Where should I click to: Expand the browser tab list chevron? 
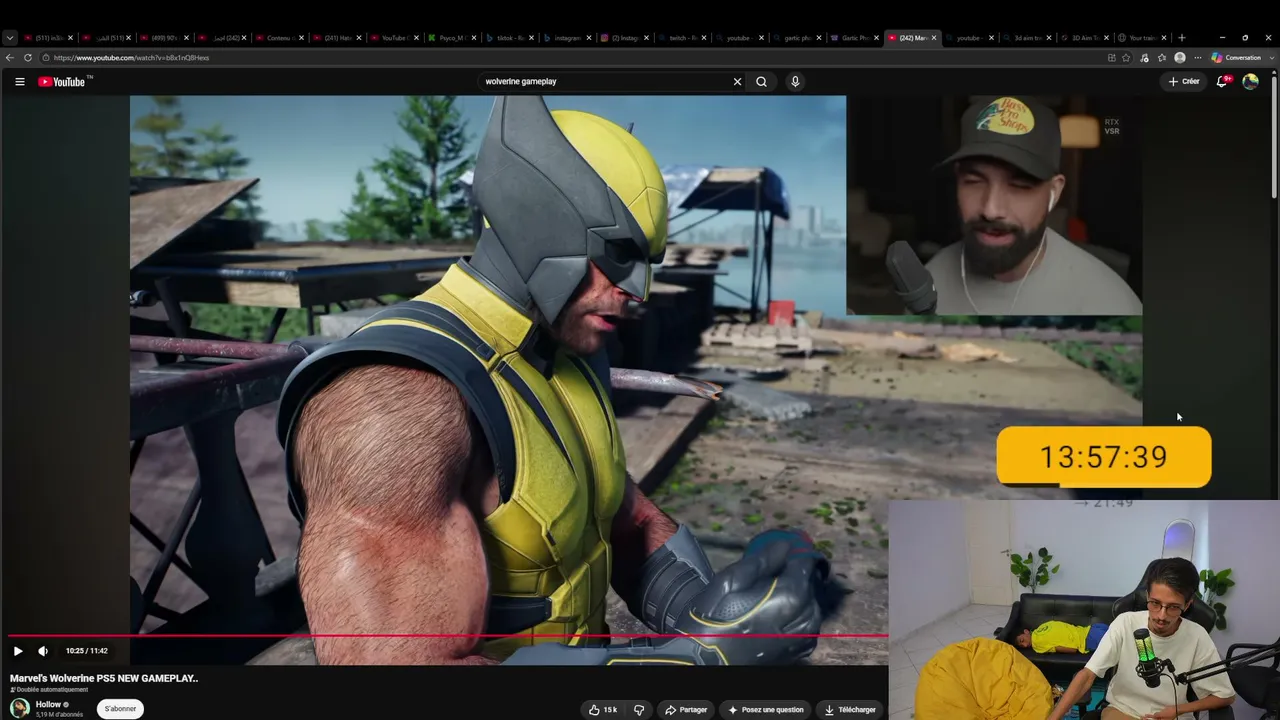[10, 38]
